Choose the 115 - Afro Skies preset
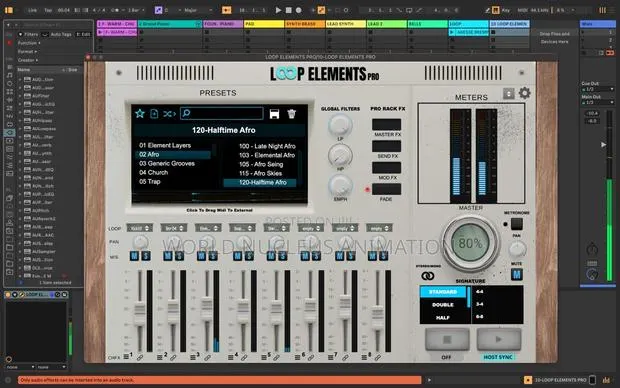Screen dimensions: 620x388 point(261,174)
